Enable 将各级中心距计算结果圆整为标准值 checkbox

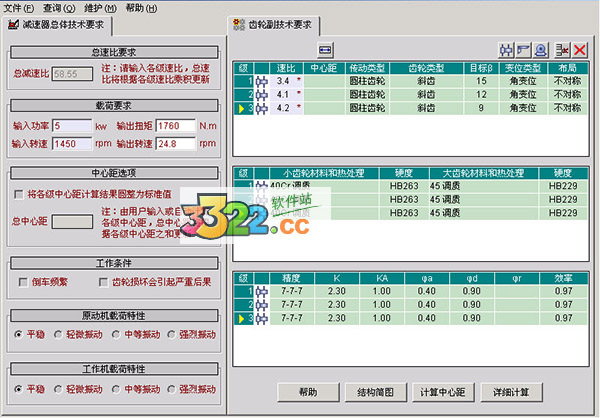click(x=18, y=194)
